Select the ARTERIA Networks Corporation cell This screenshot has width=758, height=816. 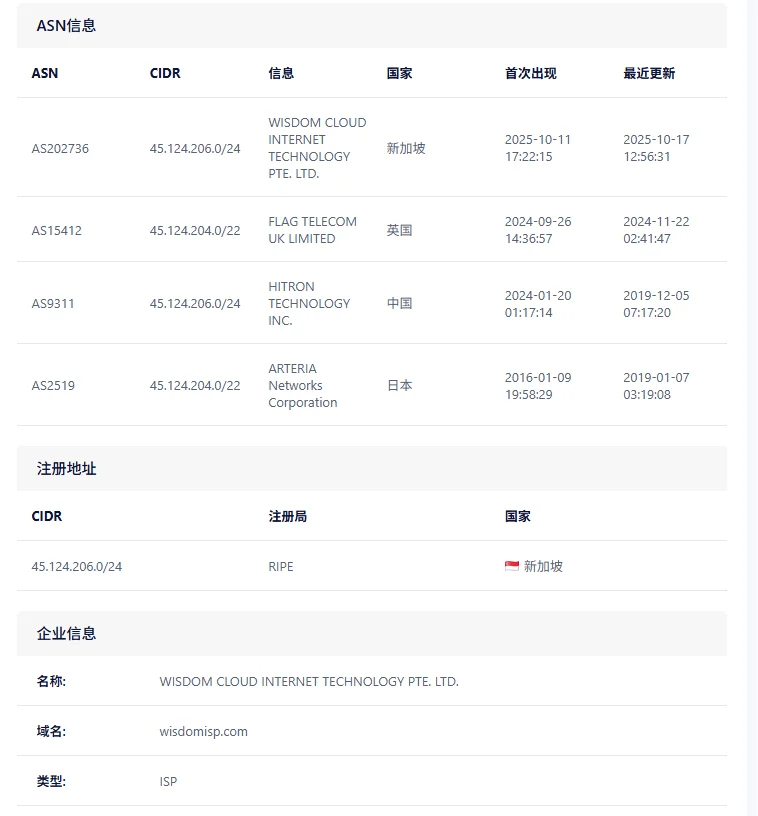(x=303, y=385)
